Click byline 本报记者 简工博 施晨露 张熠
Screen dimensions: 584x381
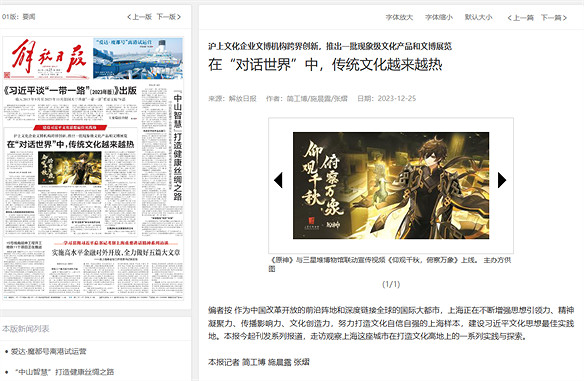coord(259,362)
